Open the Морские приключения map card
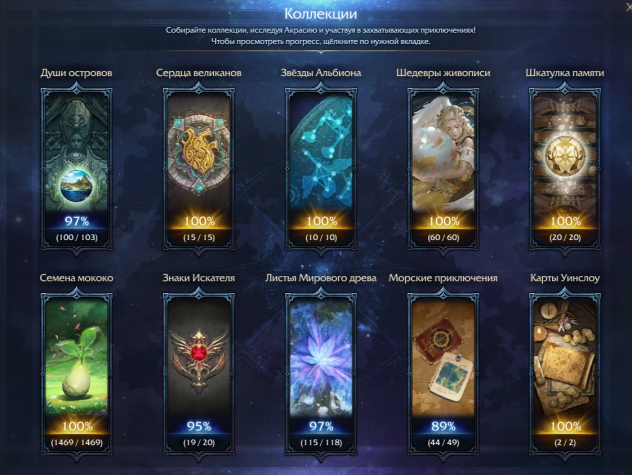Image resolution: width=632 pixels, height=475 pixels. (443, 374)
